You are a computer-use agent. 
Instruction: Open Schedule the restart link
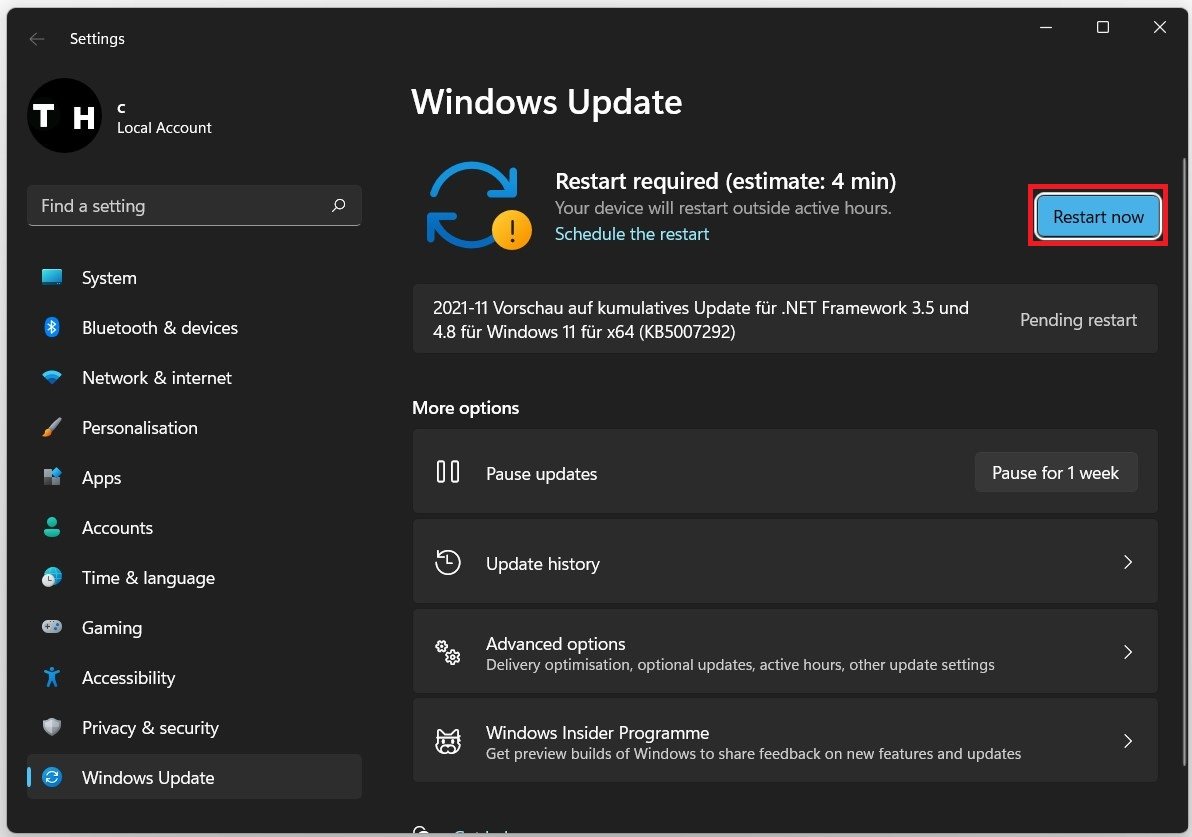click(631, 233)
